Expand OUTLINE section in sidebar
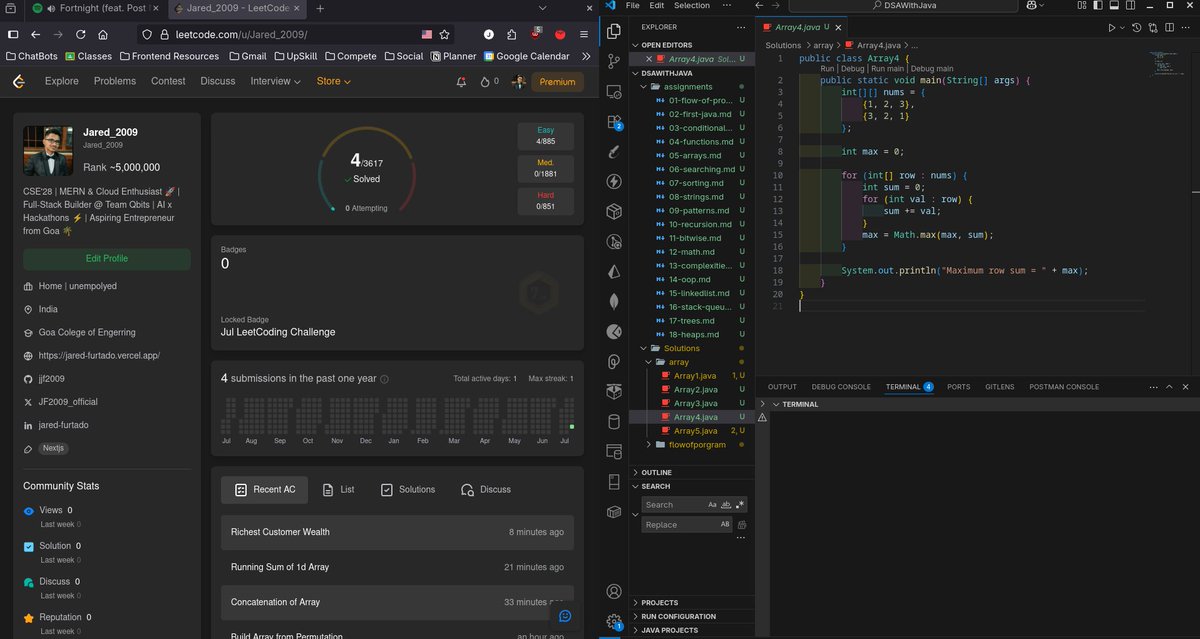The image size is (1200, 639). click(691, 472)
